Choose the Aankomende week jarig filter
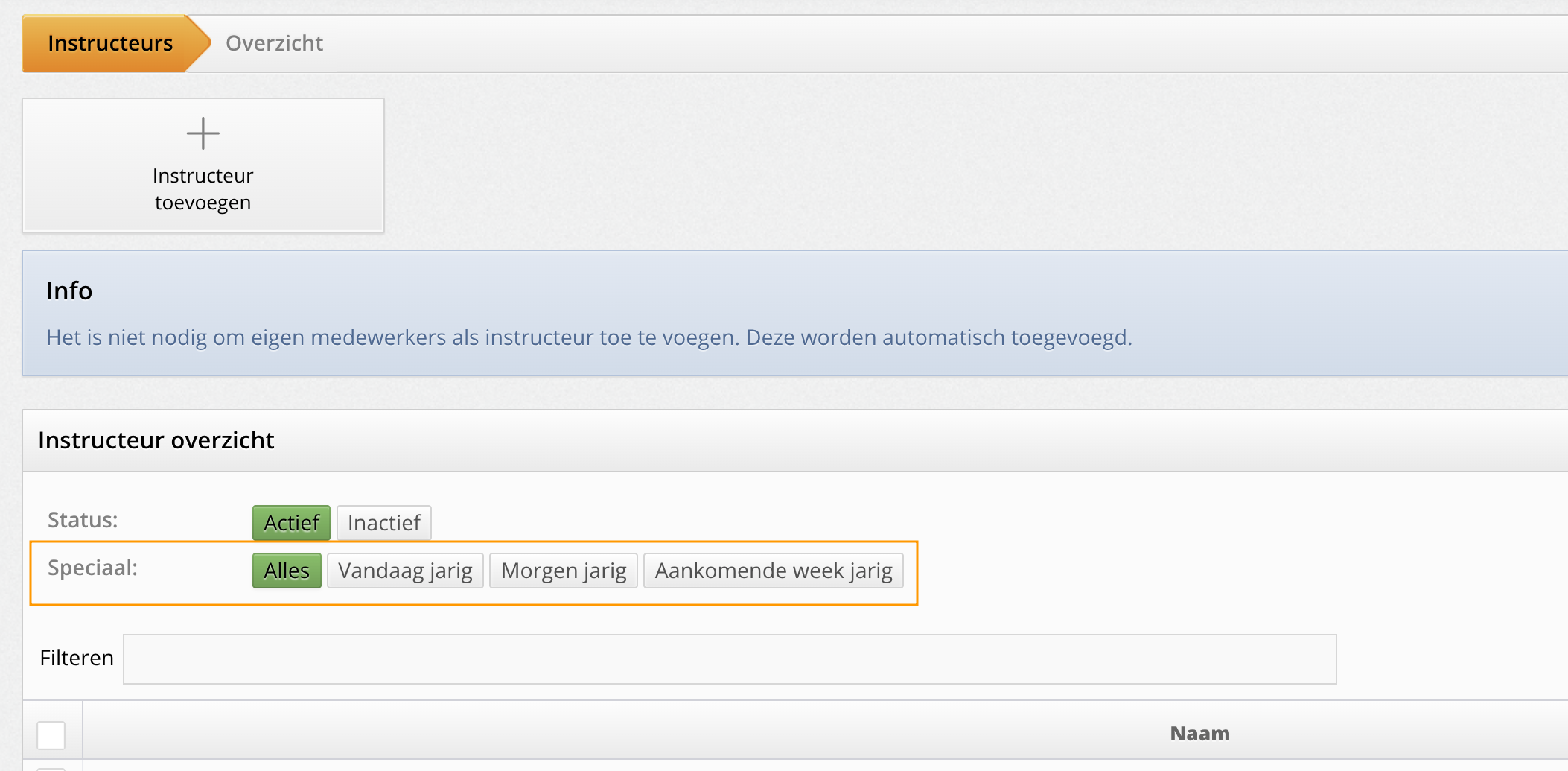Viewport: 1568px width, 771px height. pyautogui.click(x=774, y=571)
